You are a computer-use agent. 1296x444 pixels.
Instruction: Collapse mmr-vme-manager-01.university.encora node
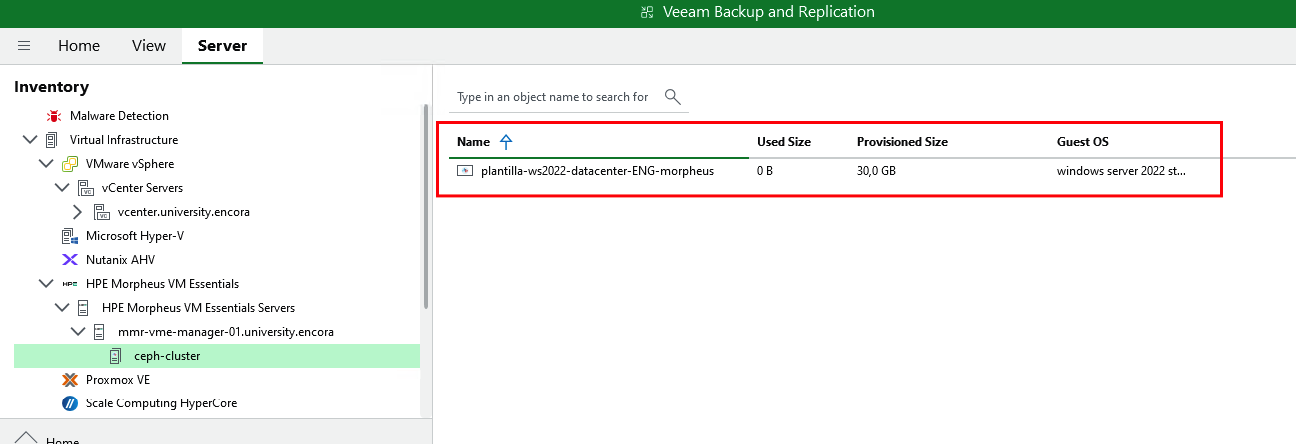(x=78, y=332)
